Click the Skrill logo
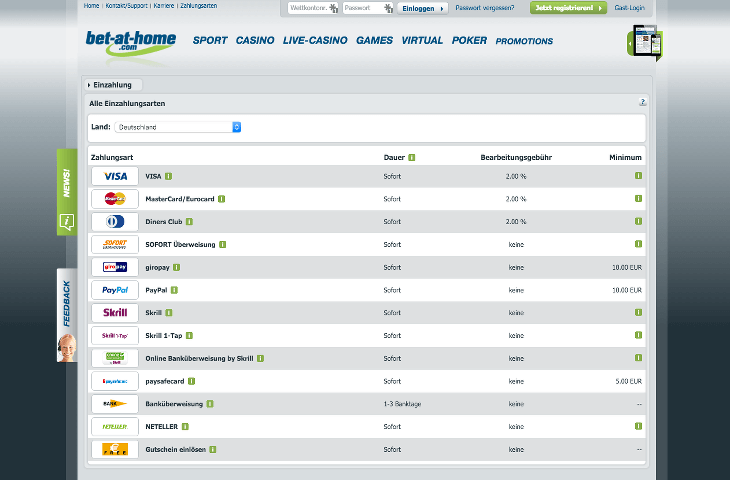730x480 pixels. pyautogui.click(x=115, y=313)
